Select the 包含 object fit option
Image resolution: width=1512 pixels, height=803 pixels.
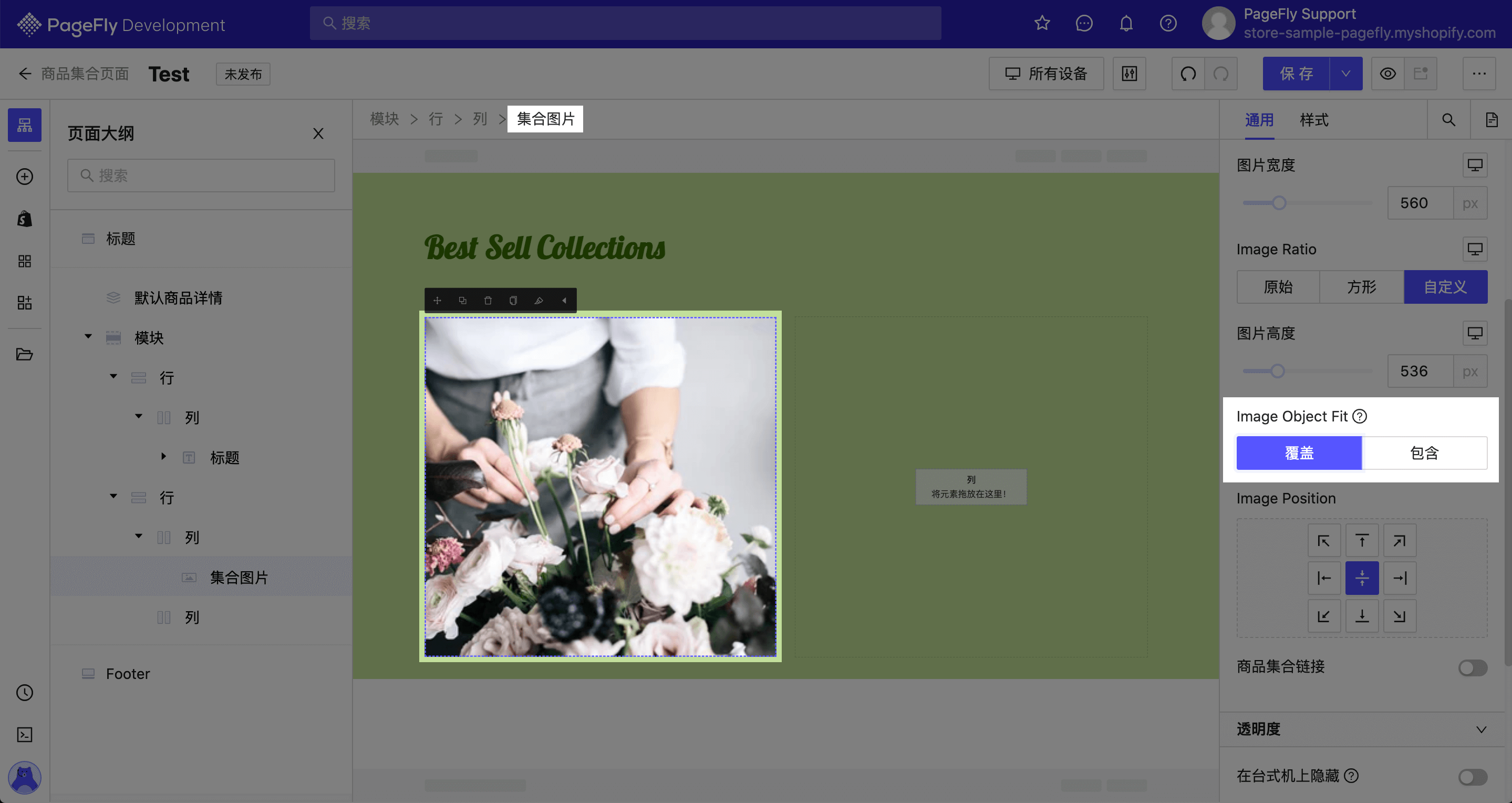[x=1425, y=453]
